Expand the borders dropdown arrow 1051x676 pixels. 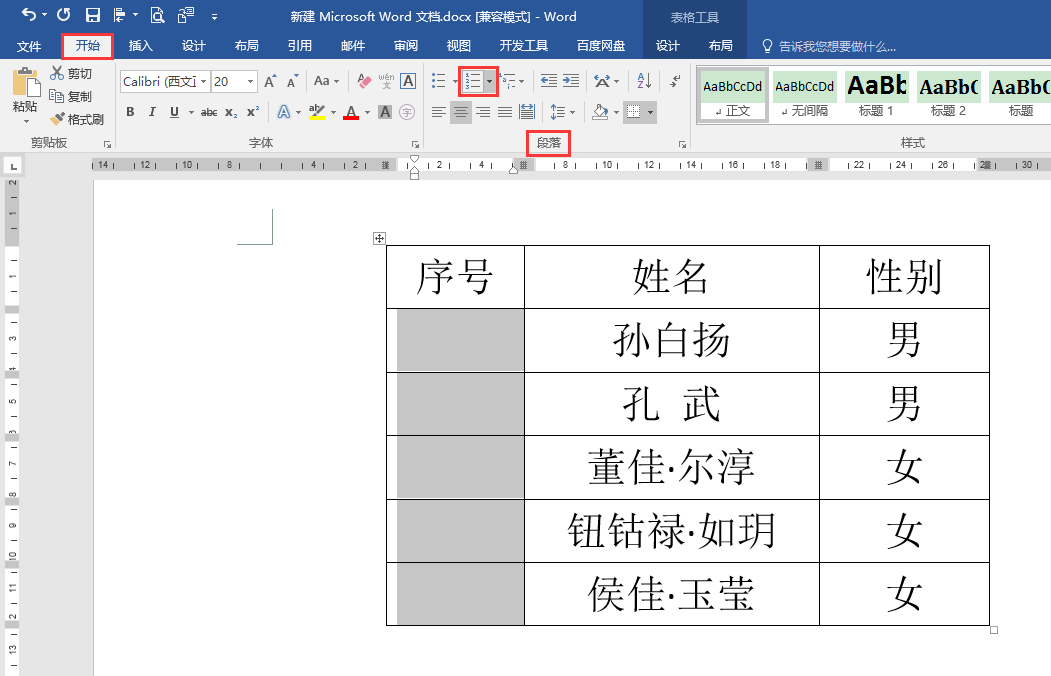(650, 113)
